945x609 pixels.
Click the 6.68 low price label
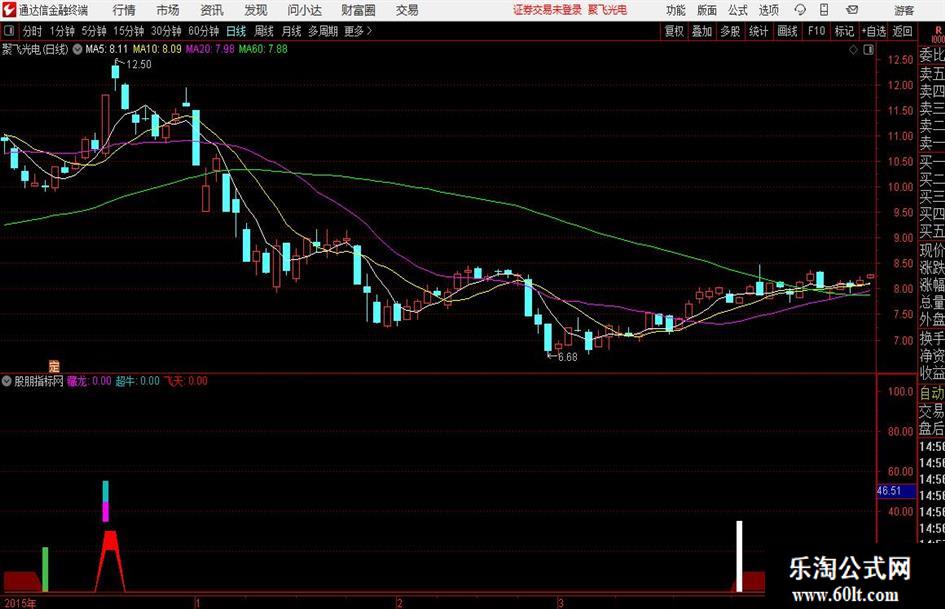click(568, 357)
